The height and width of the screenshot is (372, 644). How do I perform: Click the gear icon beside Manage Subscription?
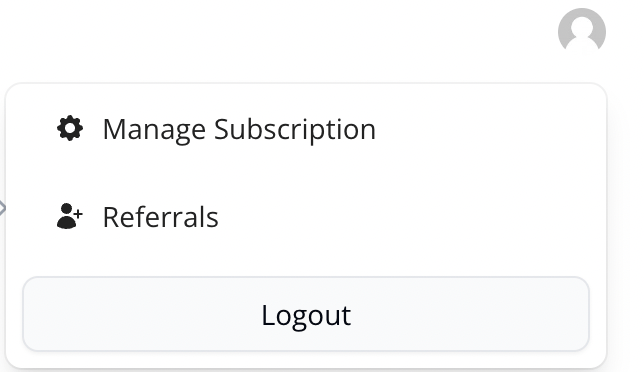click(70, 129)
